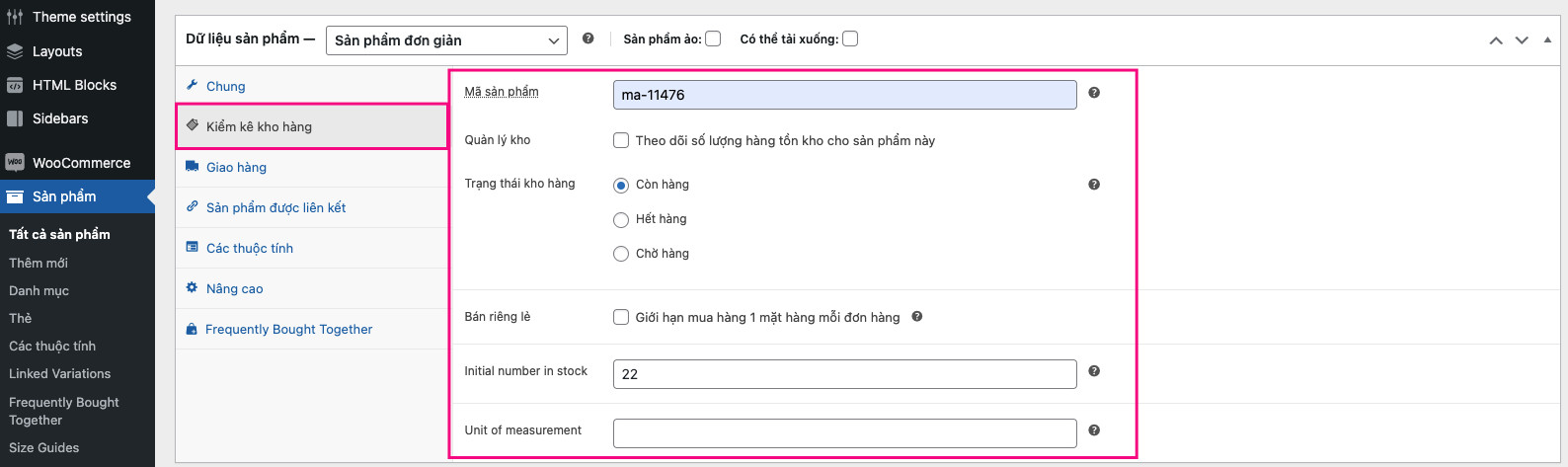Image resolution: width=1568 pixels, height=467 pixels.
Task: Click the Unit of measurement input field
Action: pos(844,433)
